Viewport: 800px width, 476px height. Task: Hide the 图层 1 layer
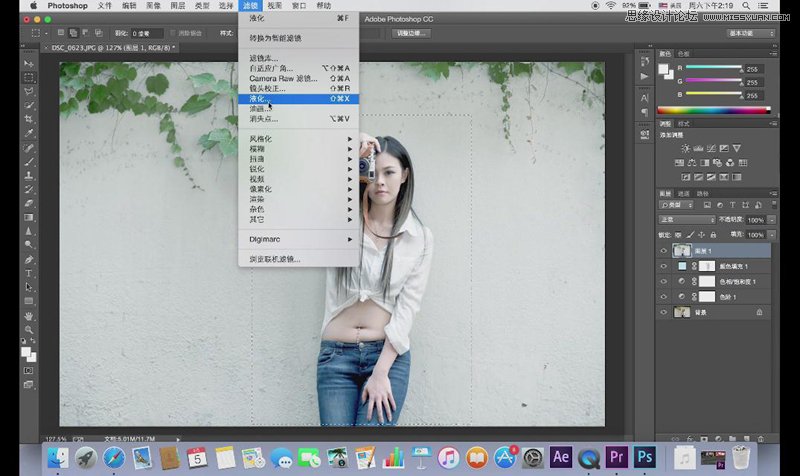point(663,250)
